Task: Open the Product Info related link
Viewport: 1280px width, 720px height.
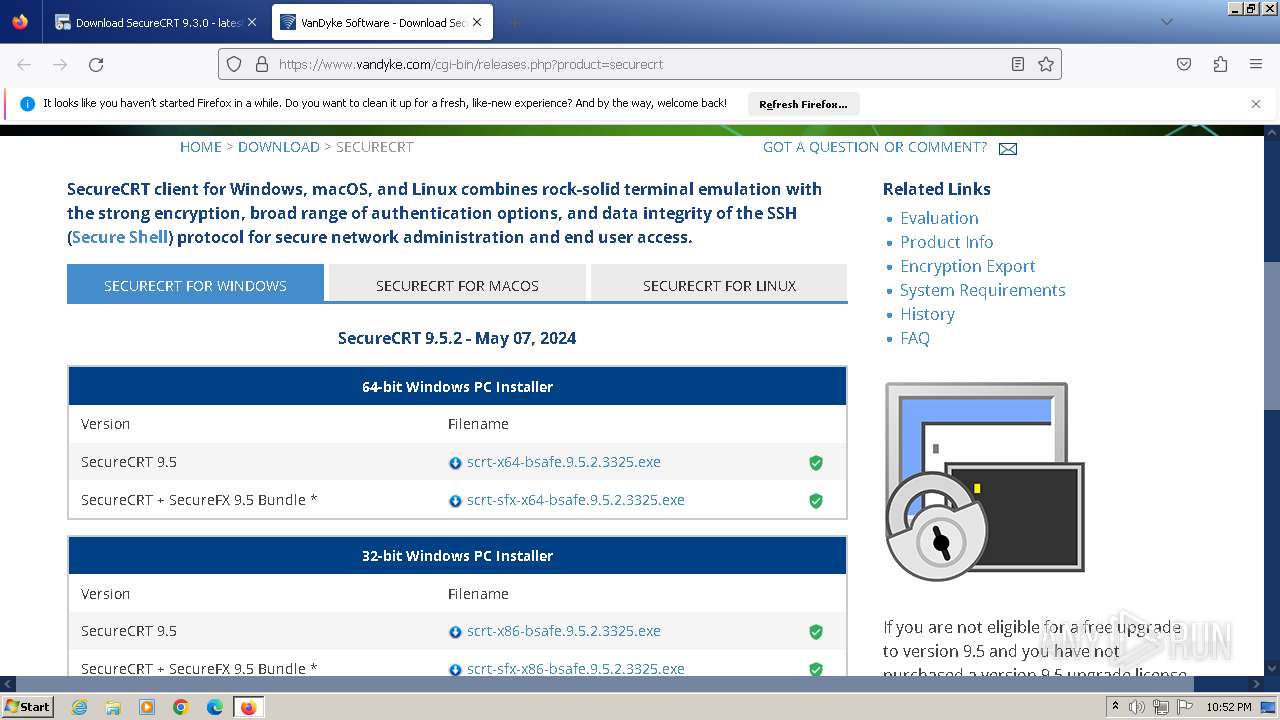Action: (946, 242)
